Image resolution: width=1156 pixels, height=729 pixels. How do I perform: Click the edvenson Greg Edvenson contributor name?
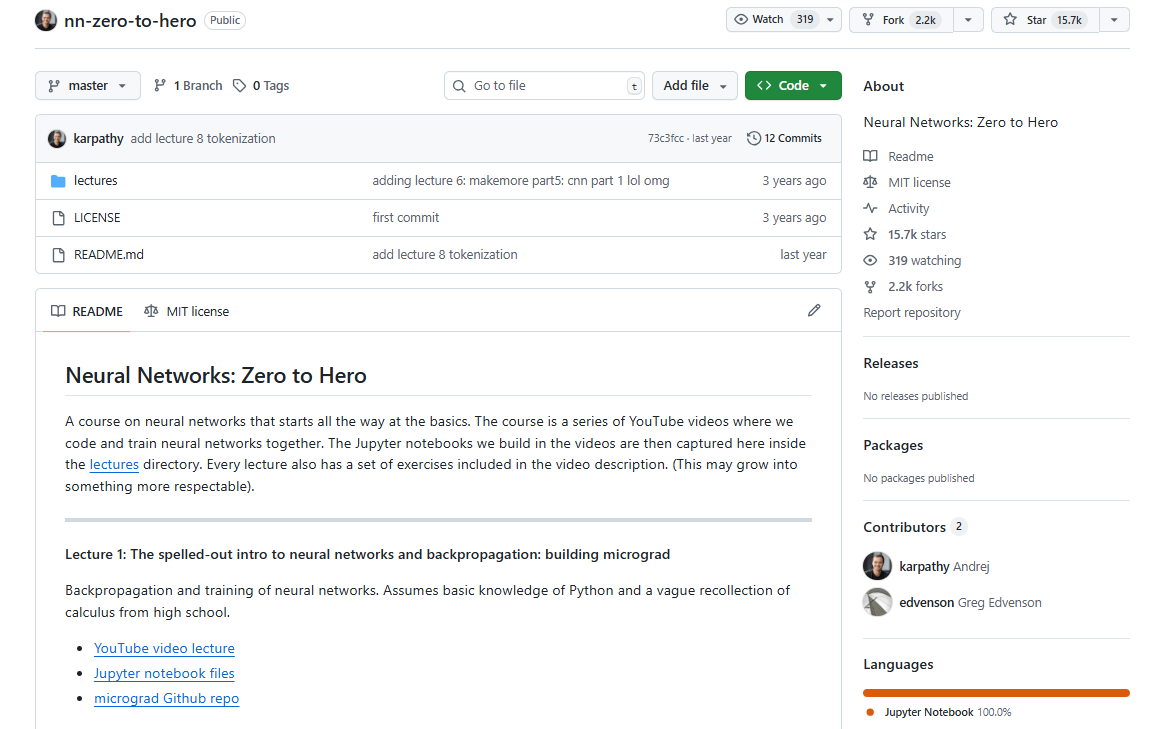[970, 602]
